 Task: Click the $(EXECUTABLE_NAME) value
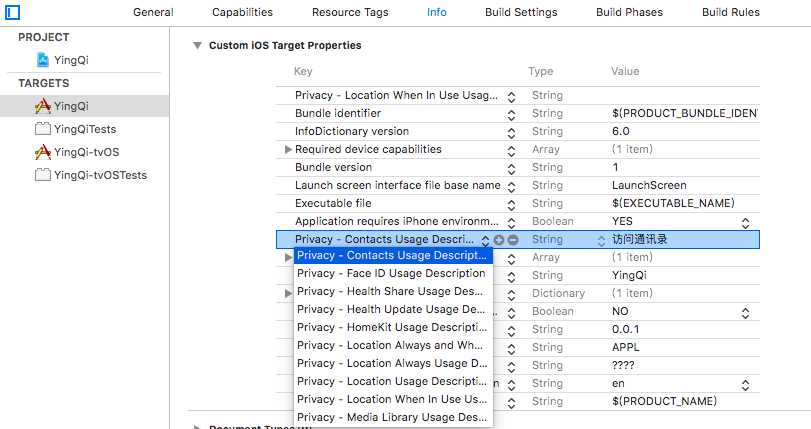pyautogui.click(x=673, y=203)
